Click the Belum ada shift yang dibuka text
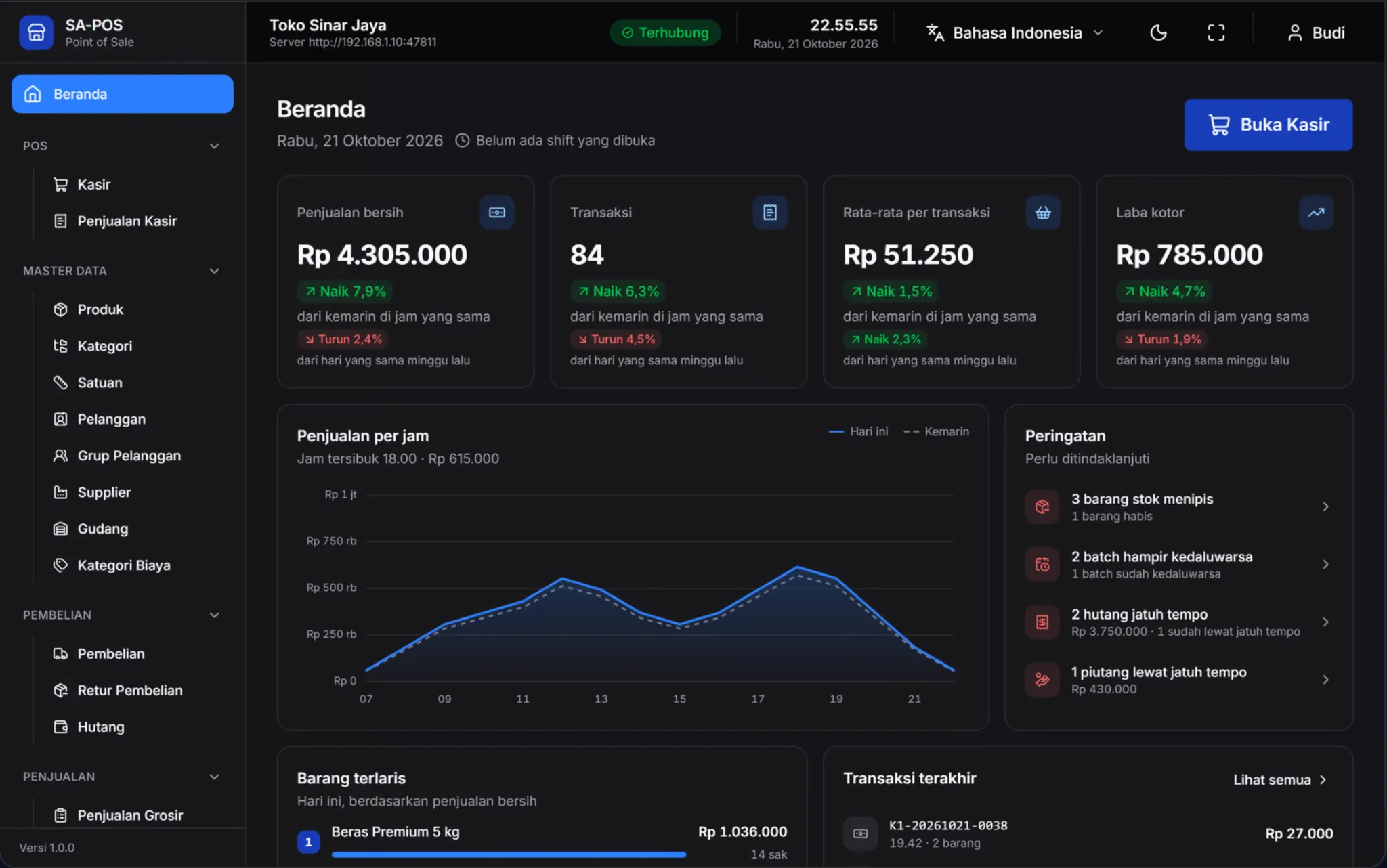1387x868 pixels. 565,140
